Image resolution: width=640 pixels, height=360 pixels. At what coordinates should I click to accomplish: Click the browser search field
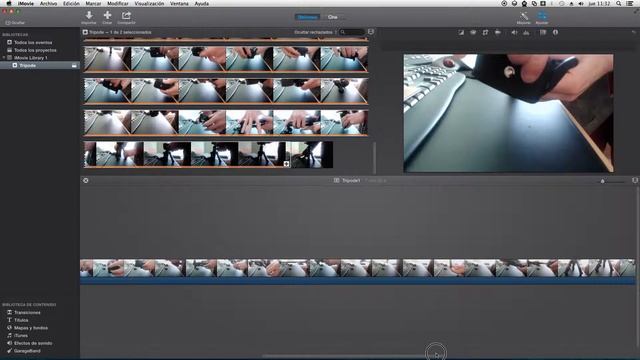[x=352, y=32]
